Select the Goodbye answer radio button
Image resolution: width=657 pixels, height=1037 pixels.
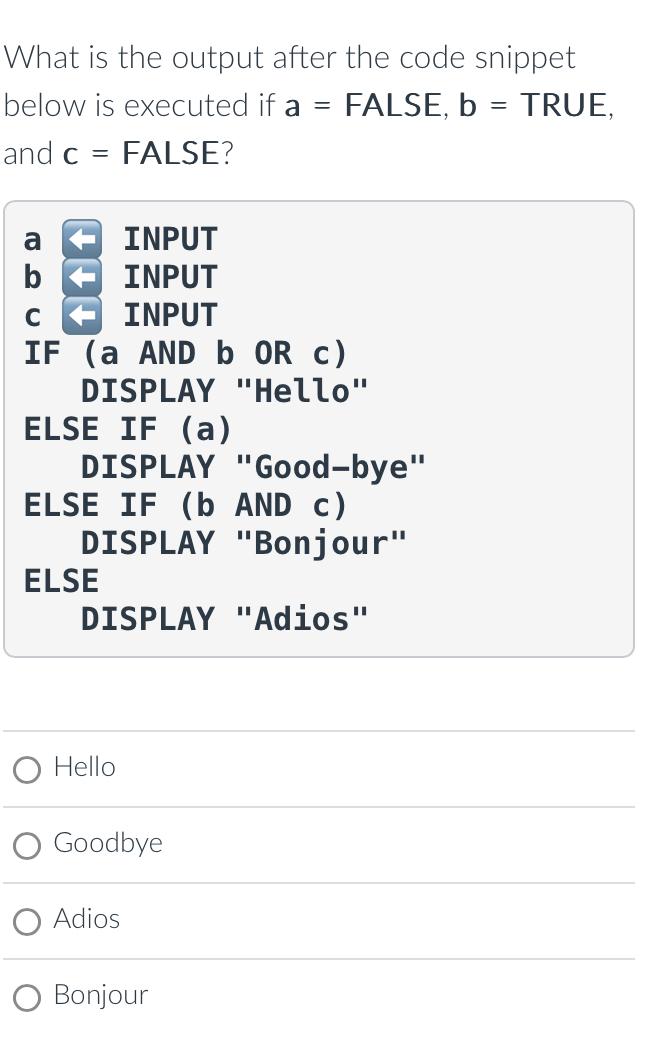27,846
